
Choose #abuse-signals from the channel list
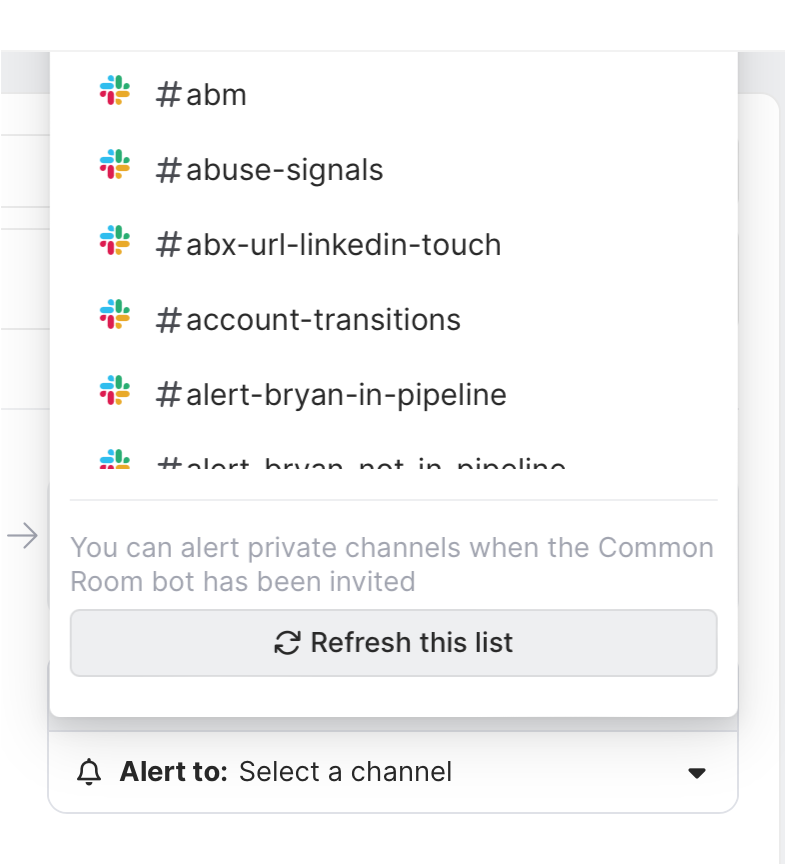tap(270, 170)
